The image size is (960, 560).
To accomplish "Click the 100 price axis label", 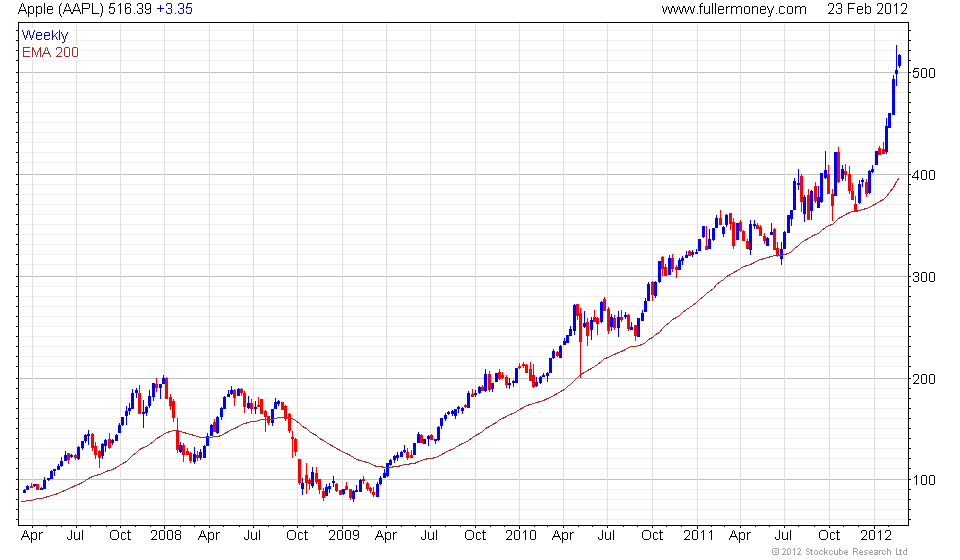I will coord(924,480).
